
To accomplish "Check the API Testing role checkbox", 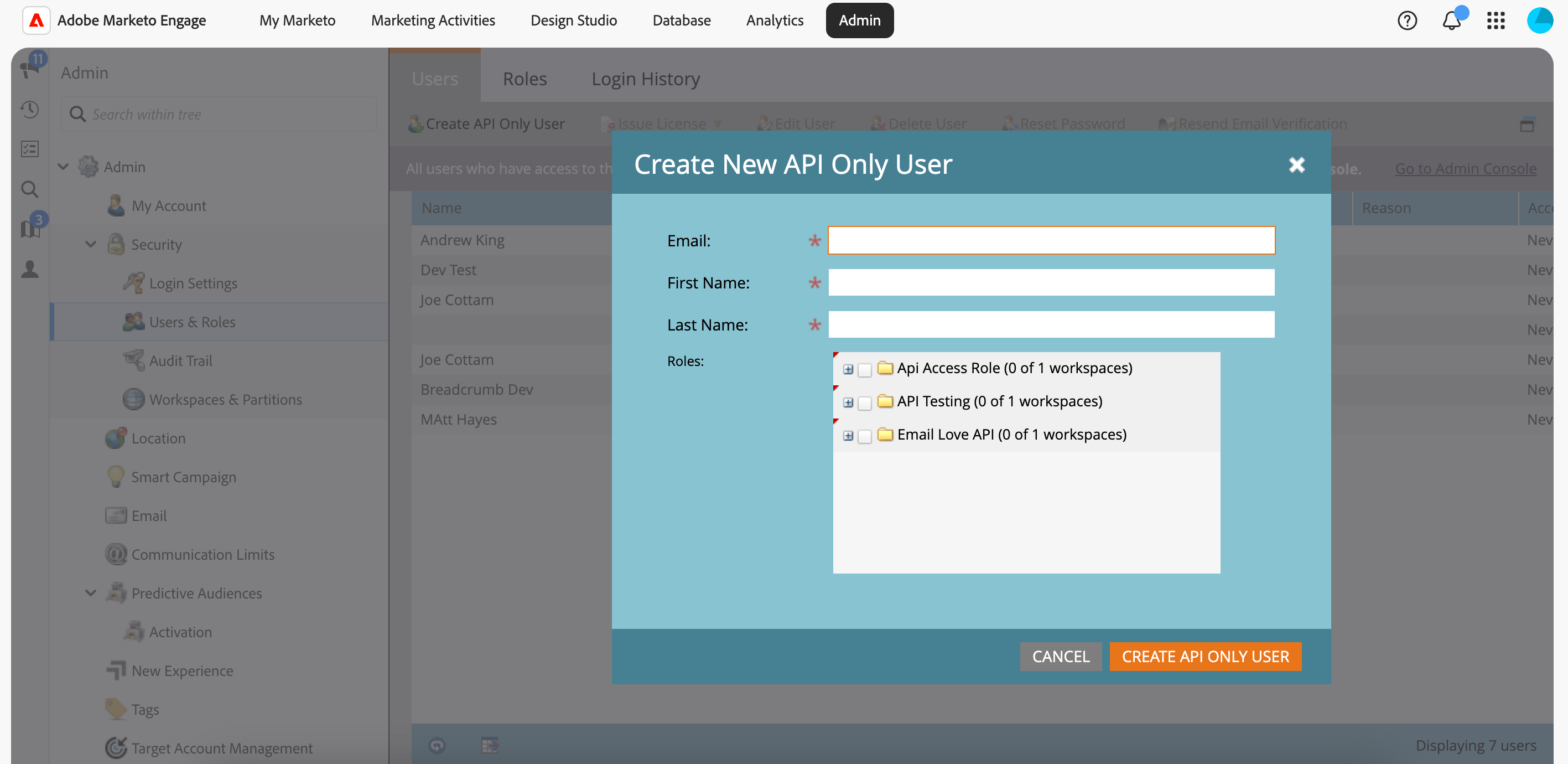I will pos(864,402).
